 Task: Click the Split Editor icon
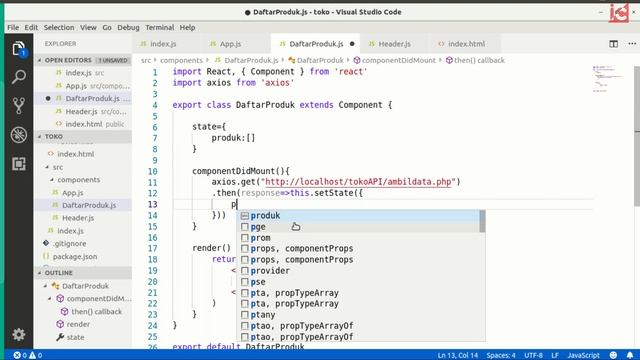tap(613, 44)
